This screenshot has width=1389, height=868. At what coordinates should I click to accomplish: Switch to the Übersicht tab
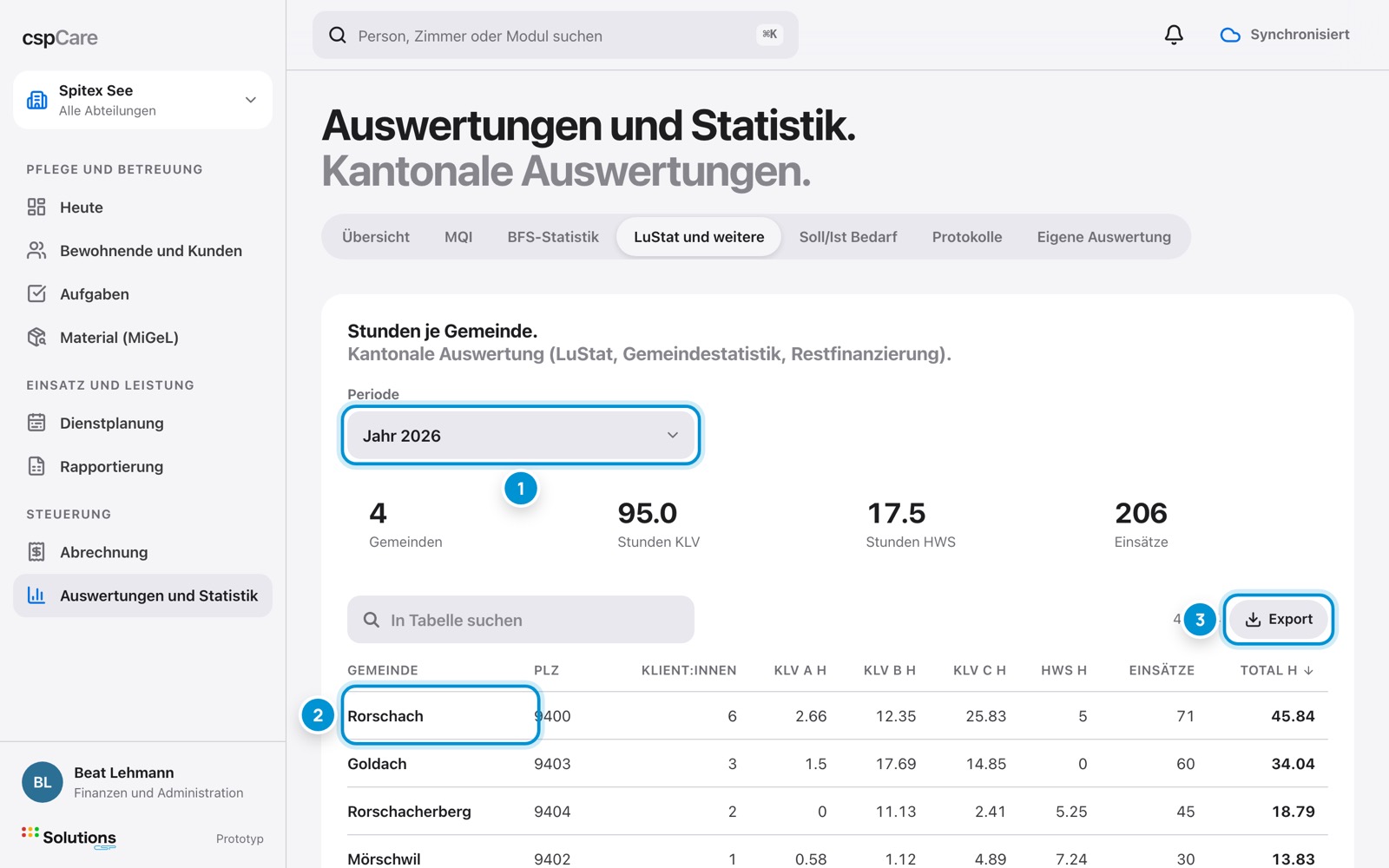click(376, 237)
